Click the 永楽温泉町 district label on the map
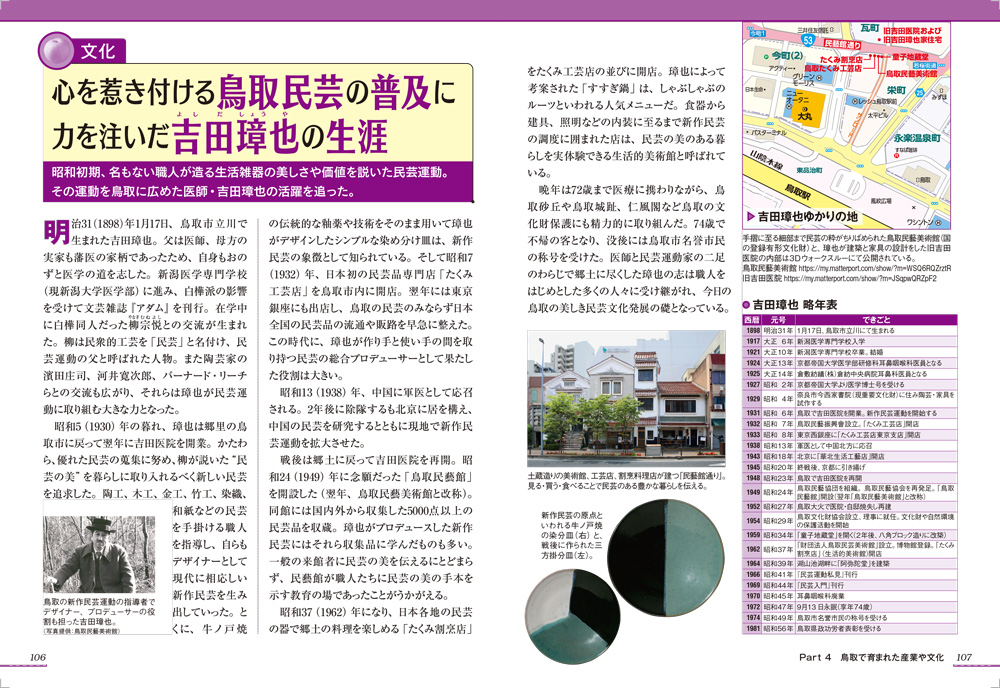Image resolution: width=1000 pixels, height=688 pixels. [x=916, y=138]
